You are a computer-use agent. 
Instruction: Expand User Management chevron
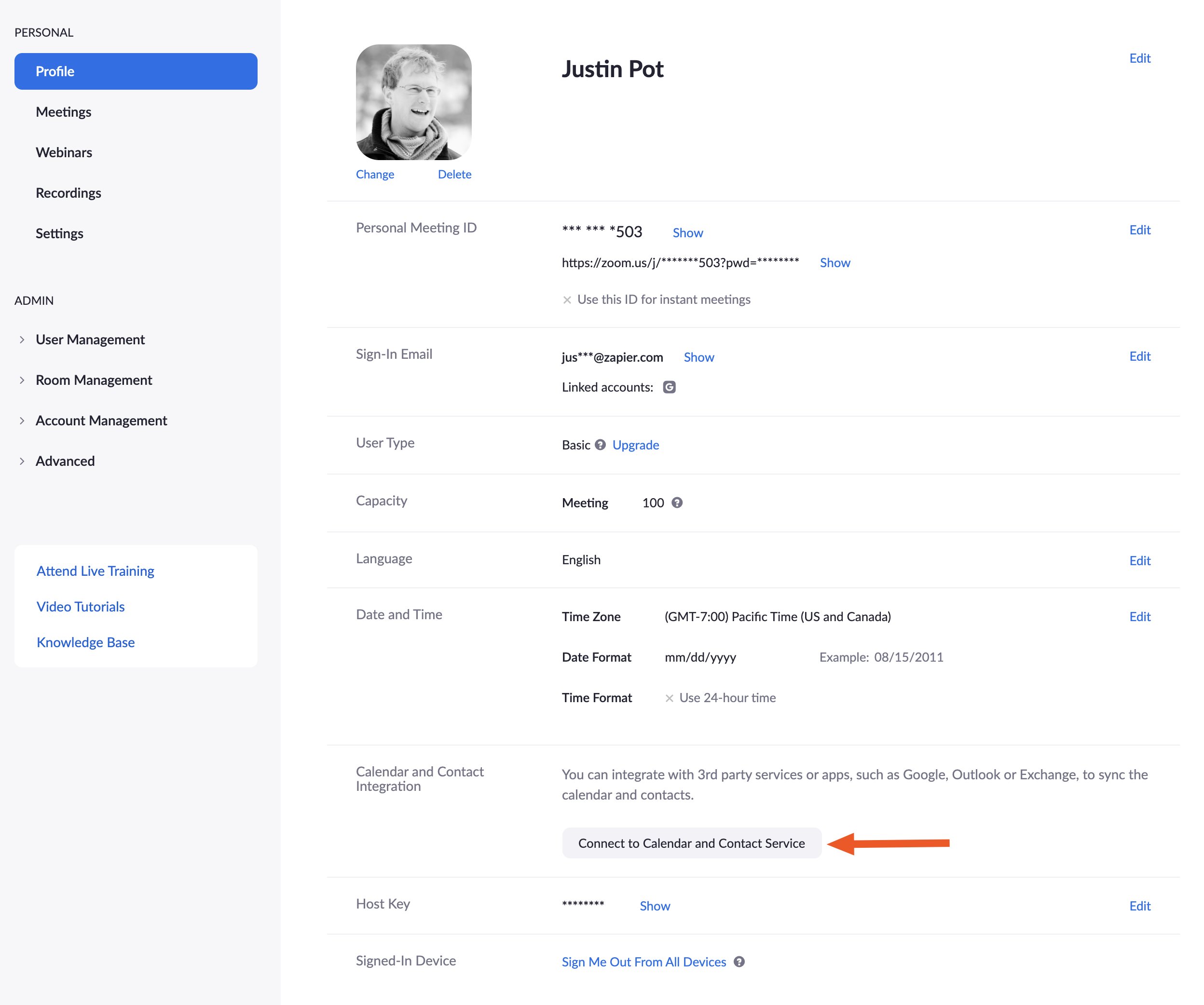click(x=22, y=340)
